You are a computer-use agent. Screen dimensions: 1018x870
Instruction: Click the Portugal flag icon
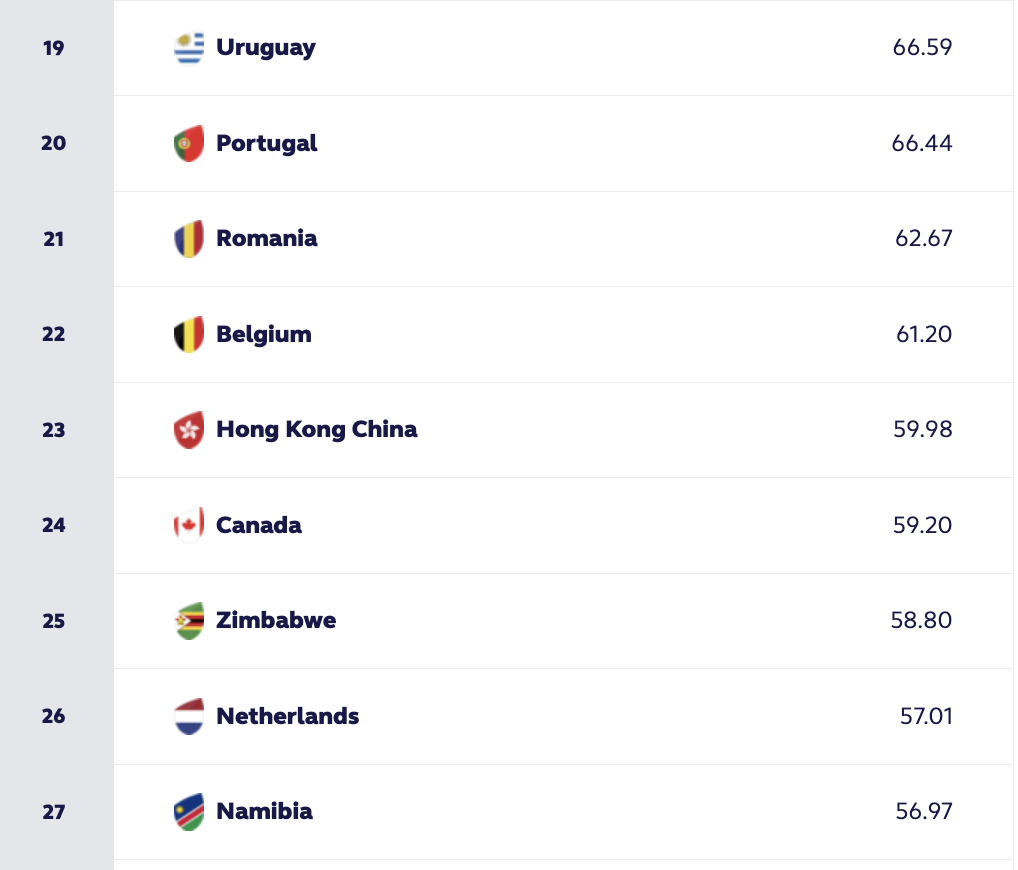189,143
